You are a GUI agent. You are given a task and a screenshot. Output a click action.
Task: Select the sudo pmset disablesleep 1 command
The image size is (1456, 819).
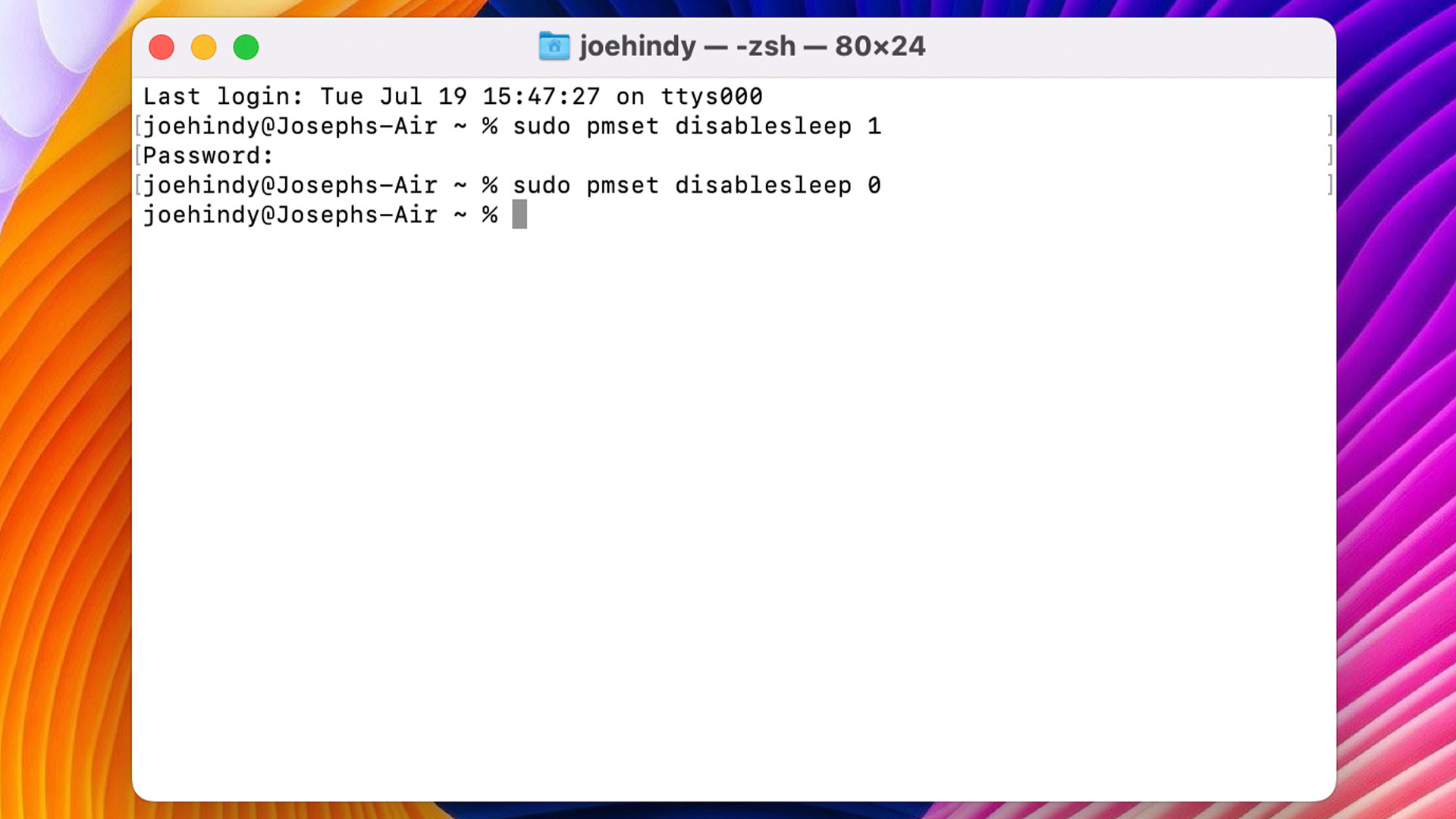[696, 125]
